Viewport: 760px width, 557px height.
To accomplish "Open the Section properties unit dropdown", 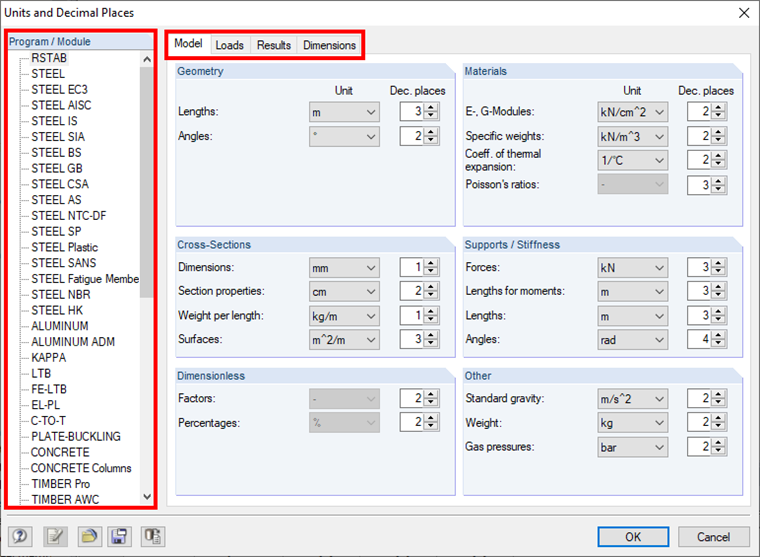I will [x=344, y=291].
